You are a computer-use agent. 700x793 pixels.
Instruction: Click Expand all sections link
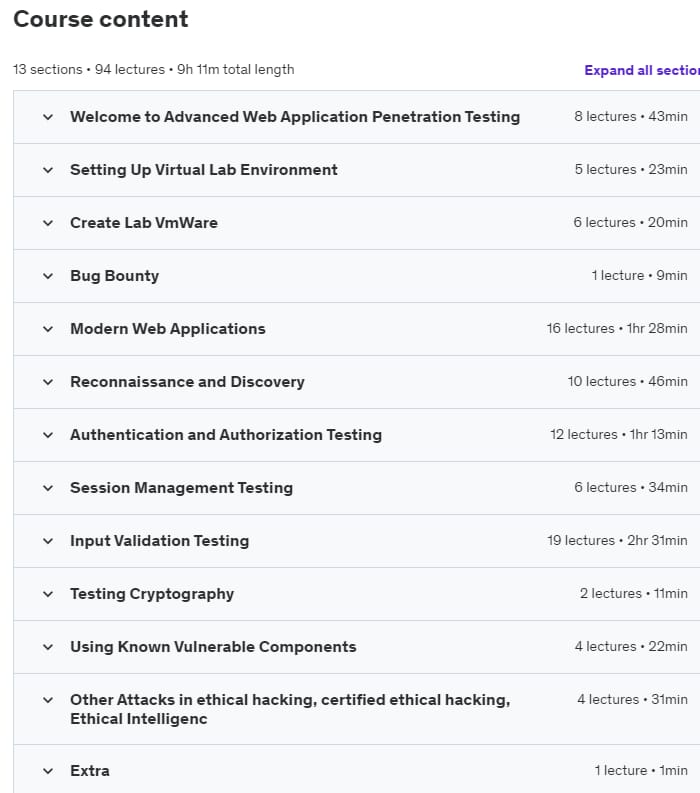642,70
